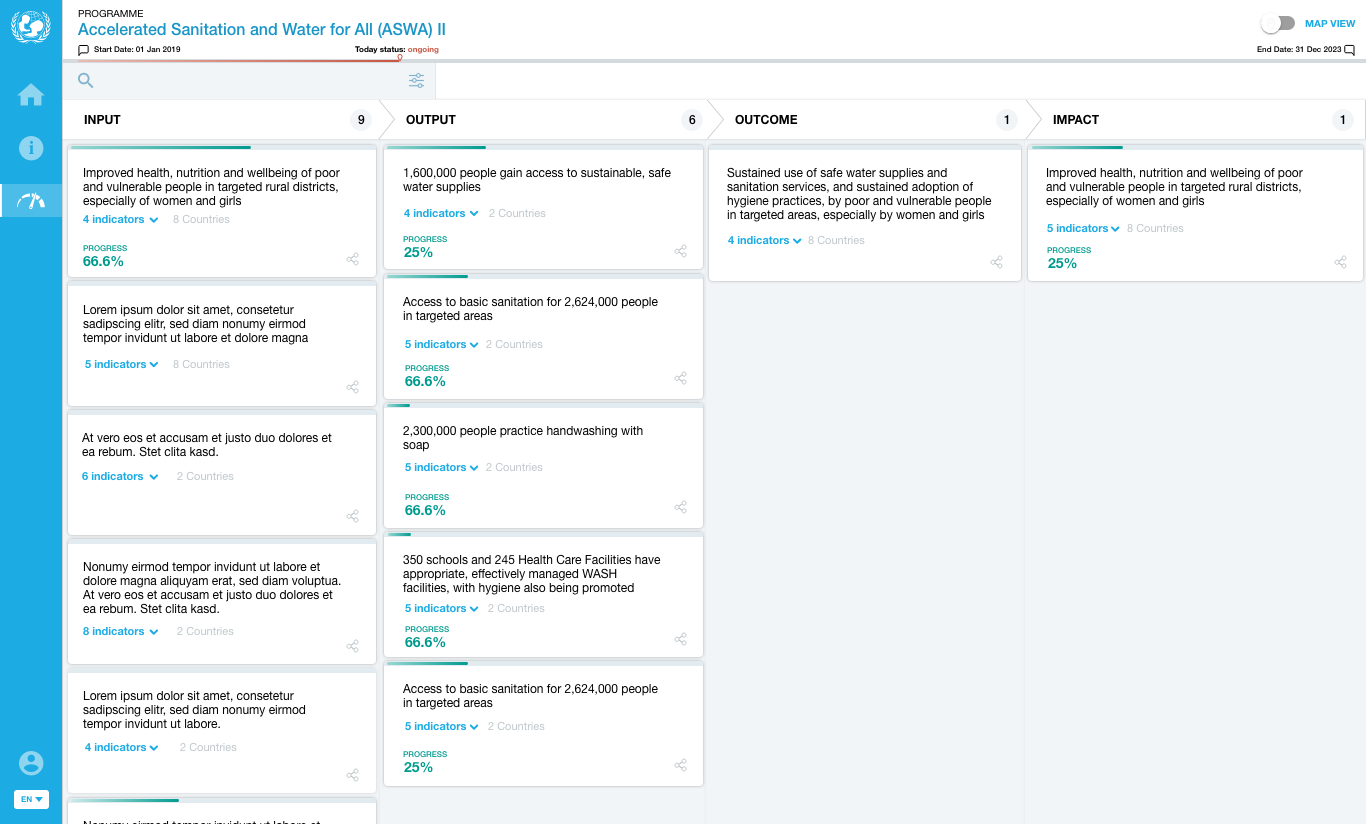Open the EN language dropdown
Image resolution: width=1366 pixels, height=824 pixels.
tap(32, 799)
